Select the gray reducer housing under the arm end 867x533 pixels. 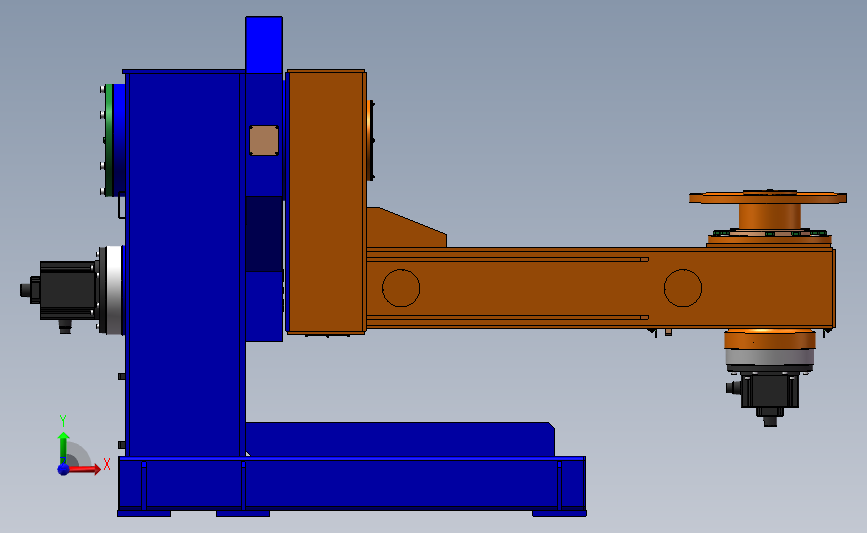[x=770, y=359]
